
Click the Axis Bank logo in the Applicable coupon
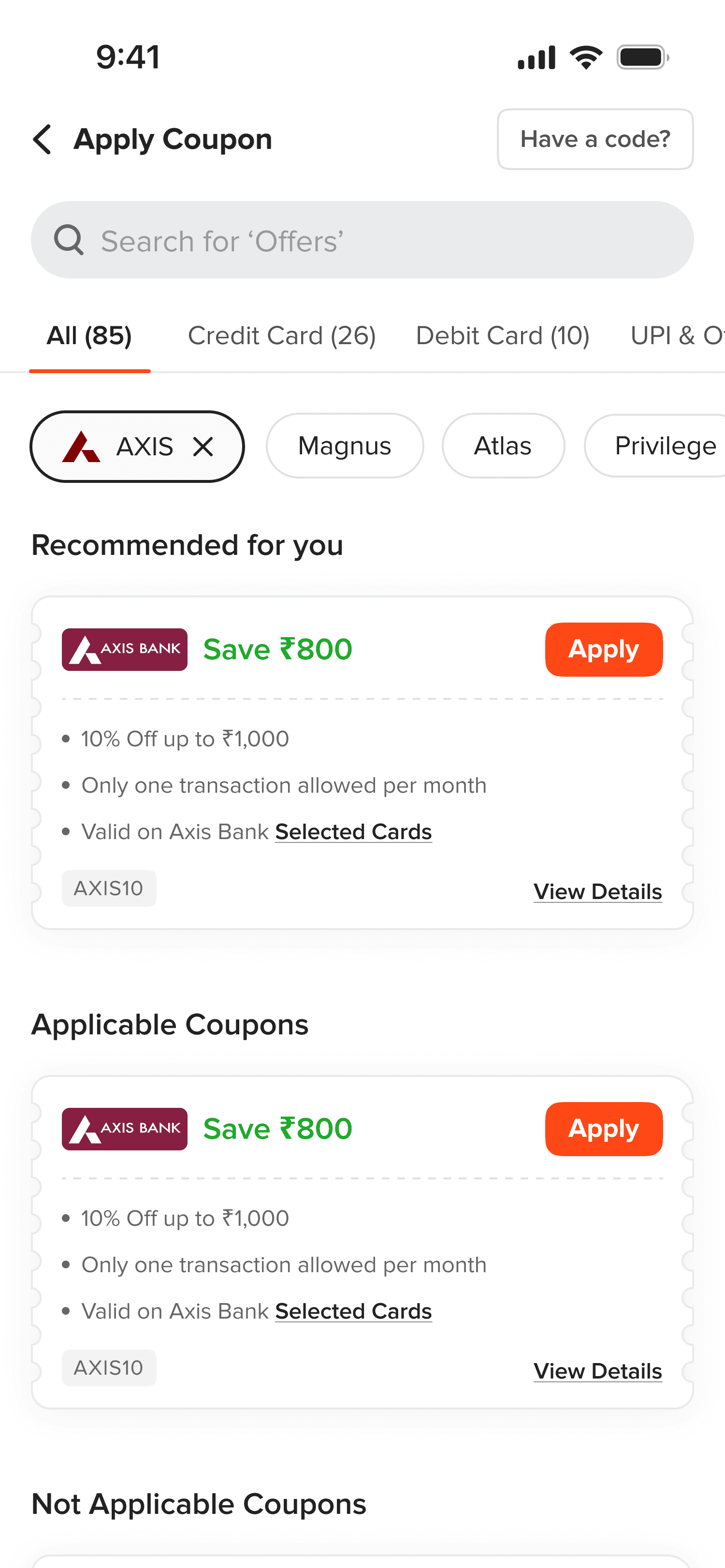pyautogui.click(x=125, y=1129)
